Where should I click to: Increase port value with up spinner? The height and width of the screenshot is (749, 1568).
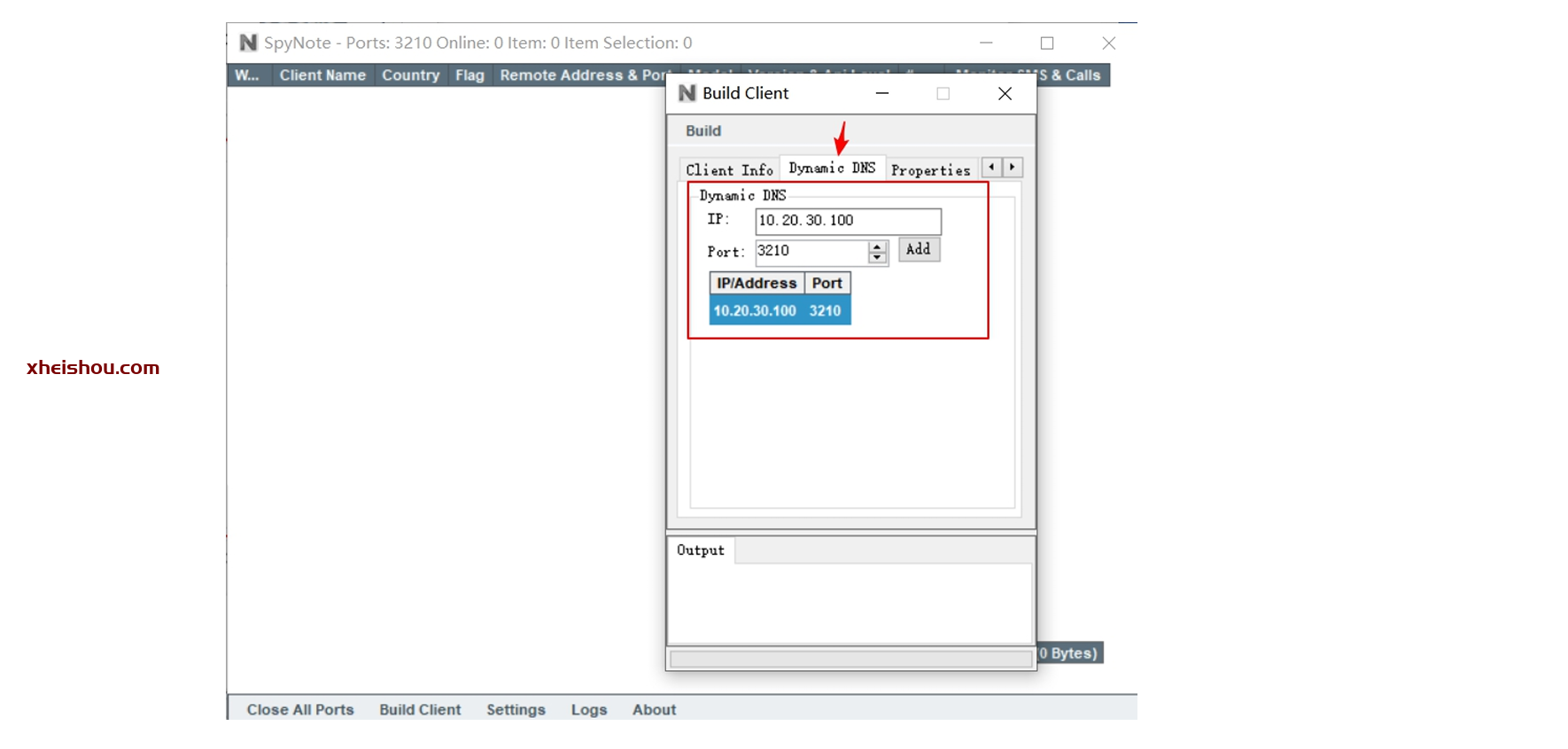click(878, 246)
